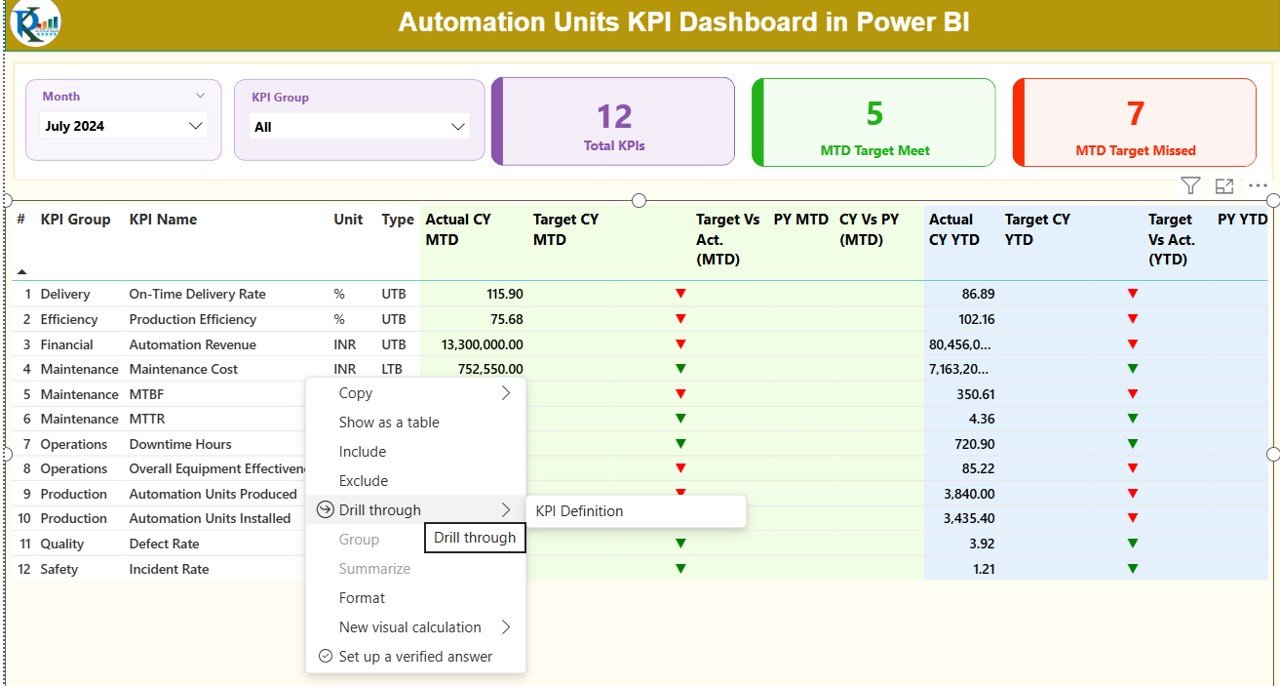
Task: Choose Include from the context menu
Action: coord(362,452)
